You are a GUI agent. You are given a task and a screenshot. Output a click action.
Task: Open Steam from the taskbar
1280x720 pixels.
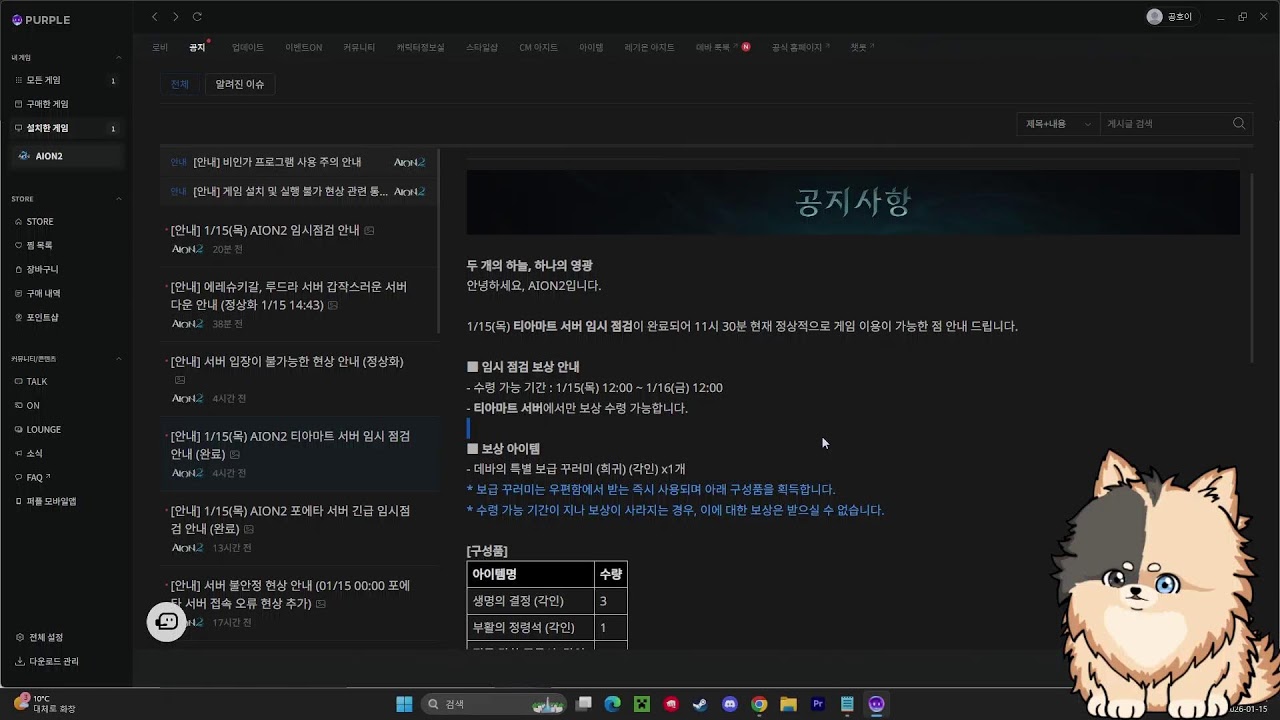pyautogui.click(x=700, y=704)
